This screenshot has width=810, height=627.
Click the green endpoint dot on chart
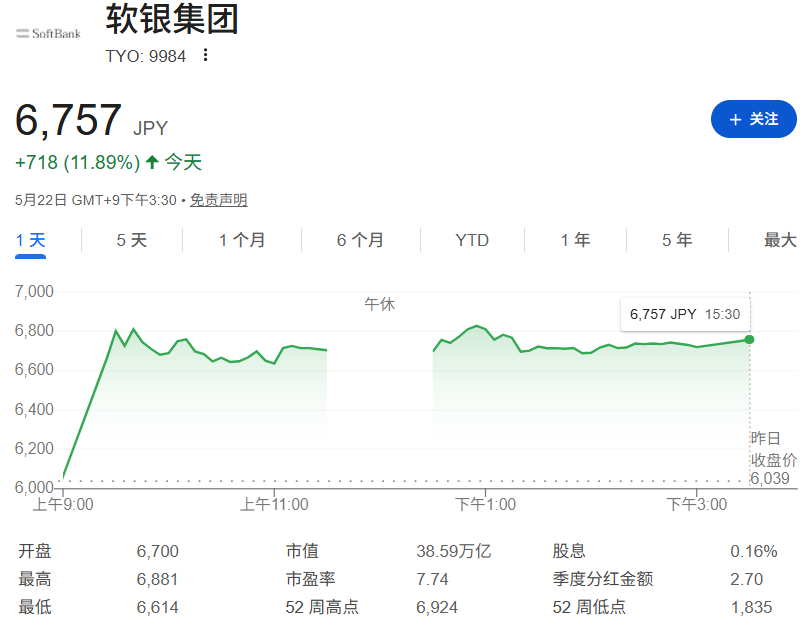point(749,339)
